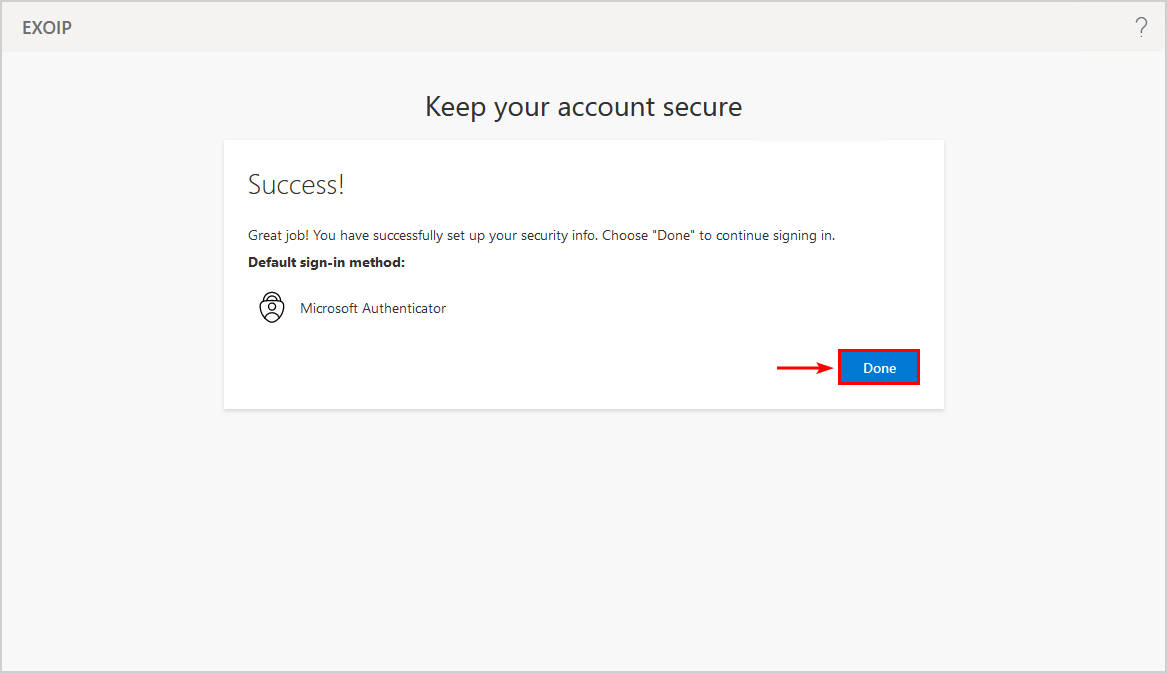Open help via the top-right question mark
Viewport: 1167px width, 673px height.
coord(1141,26)
